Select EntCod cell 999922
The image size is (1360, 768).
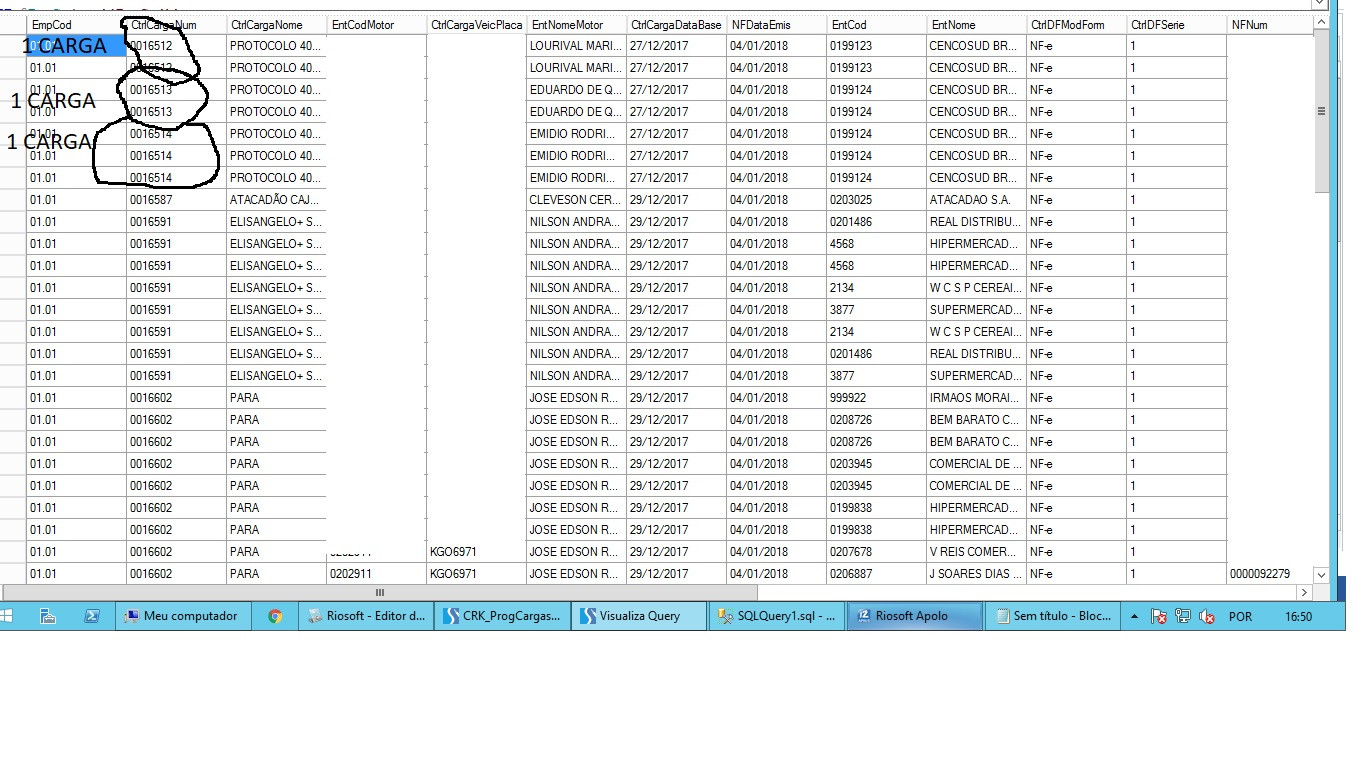876,398
